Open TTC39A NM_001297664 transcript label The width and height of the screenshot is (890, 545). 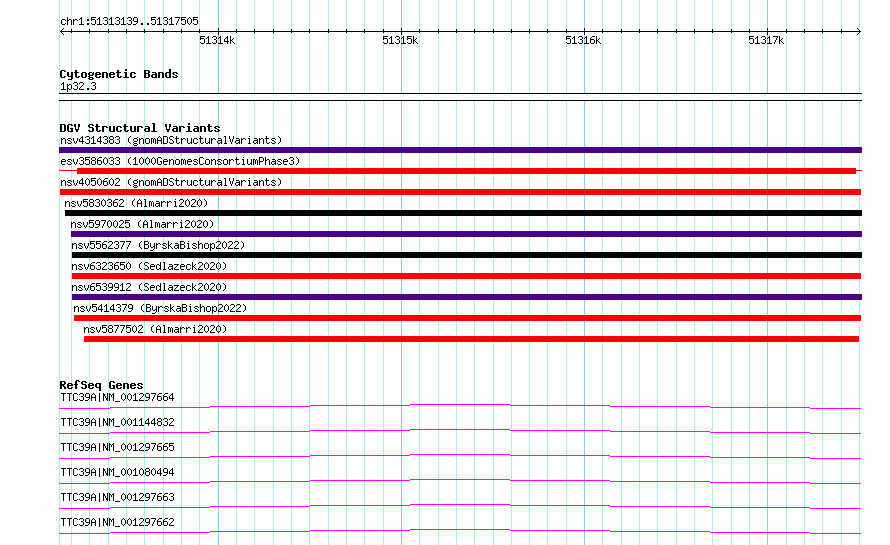point(117,397)
